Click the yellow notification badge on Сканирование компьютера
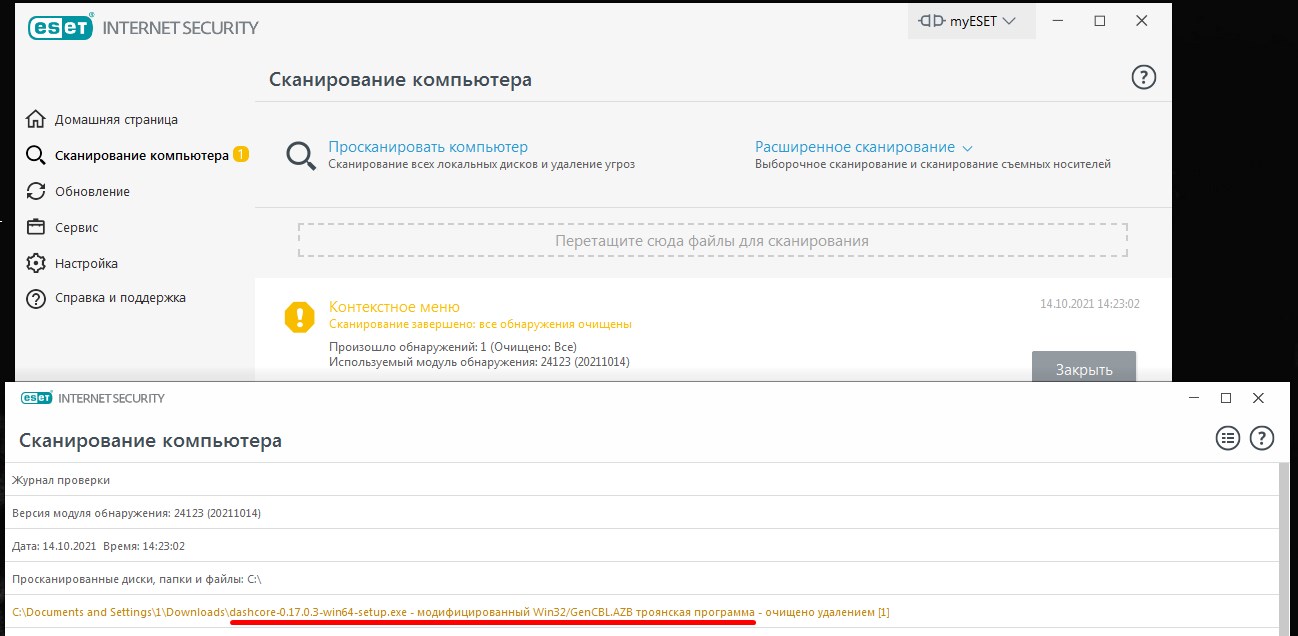1298x636 pixels. point(240,154)
